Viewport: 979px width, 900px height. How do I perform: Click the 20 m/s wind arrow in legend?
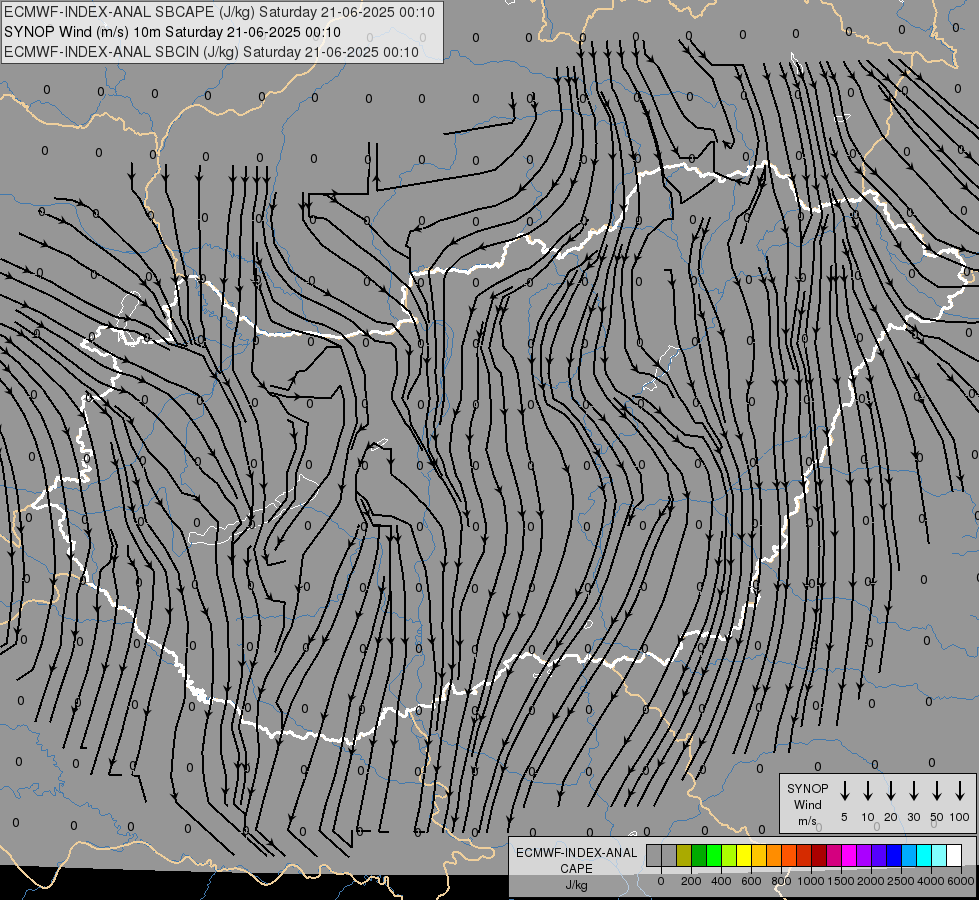tap(891, 791)
